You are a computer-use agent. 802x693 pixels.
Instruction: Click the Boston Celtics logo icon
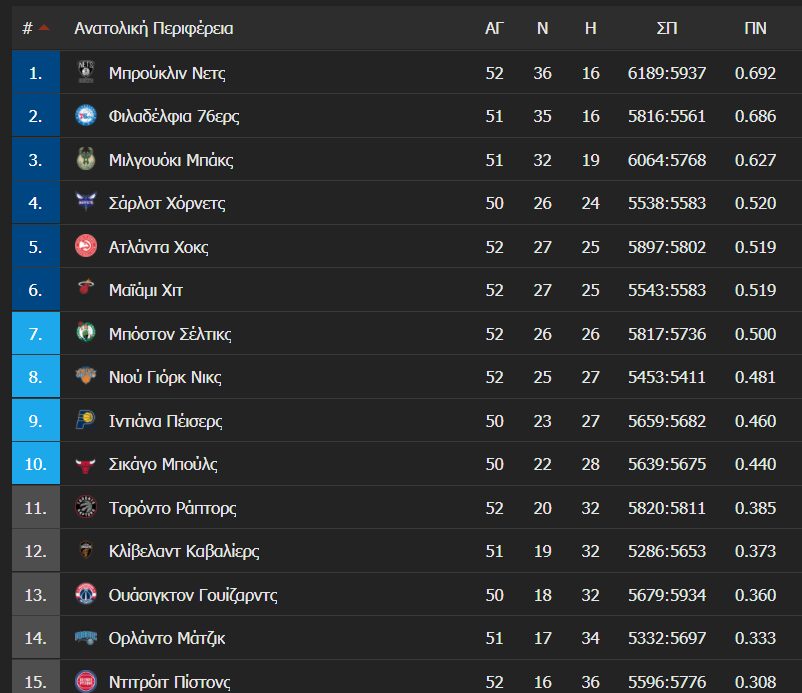tap(86, 333)
